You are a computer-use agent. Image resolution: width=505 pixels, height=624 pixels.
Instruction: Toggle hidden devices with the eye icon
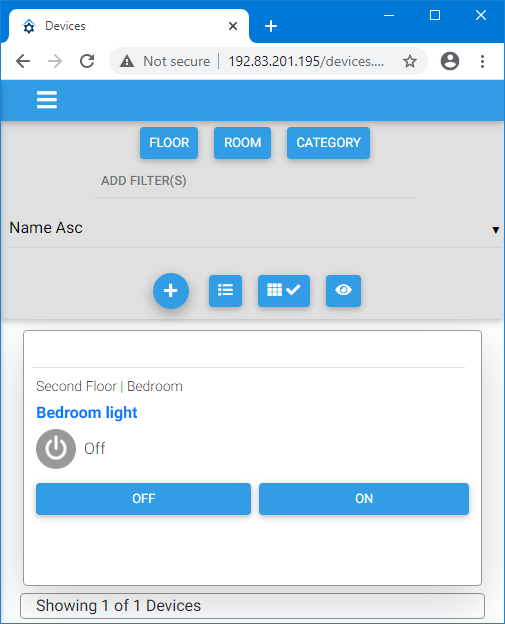click(x=343, y=291)
